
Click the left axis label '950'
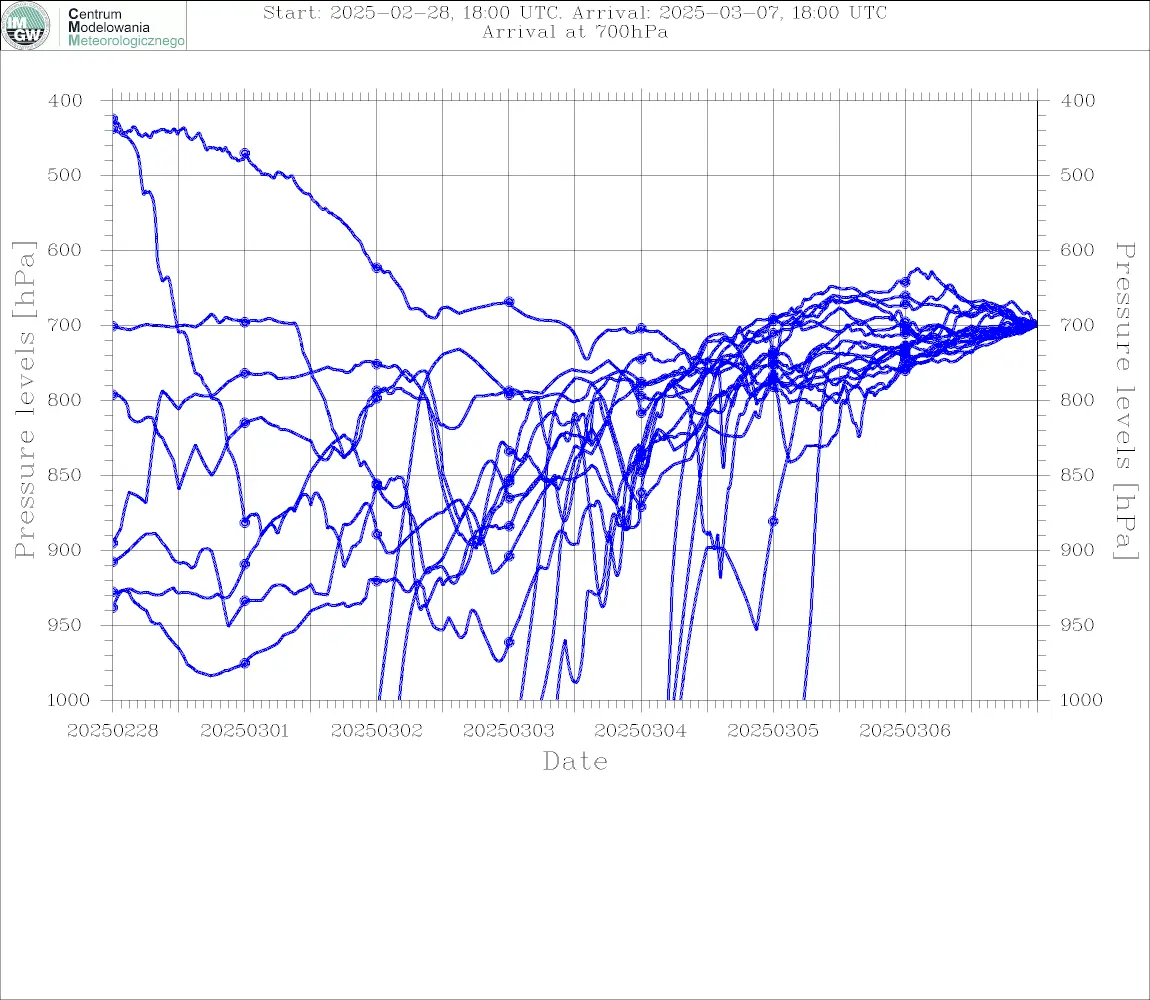pyautogui.click(x=65, y=625)
